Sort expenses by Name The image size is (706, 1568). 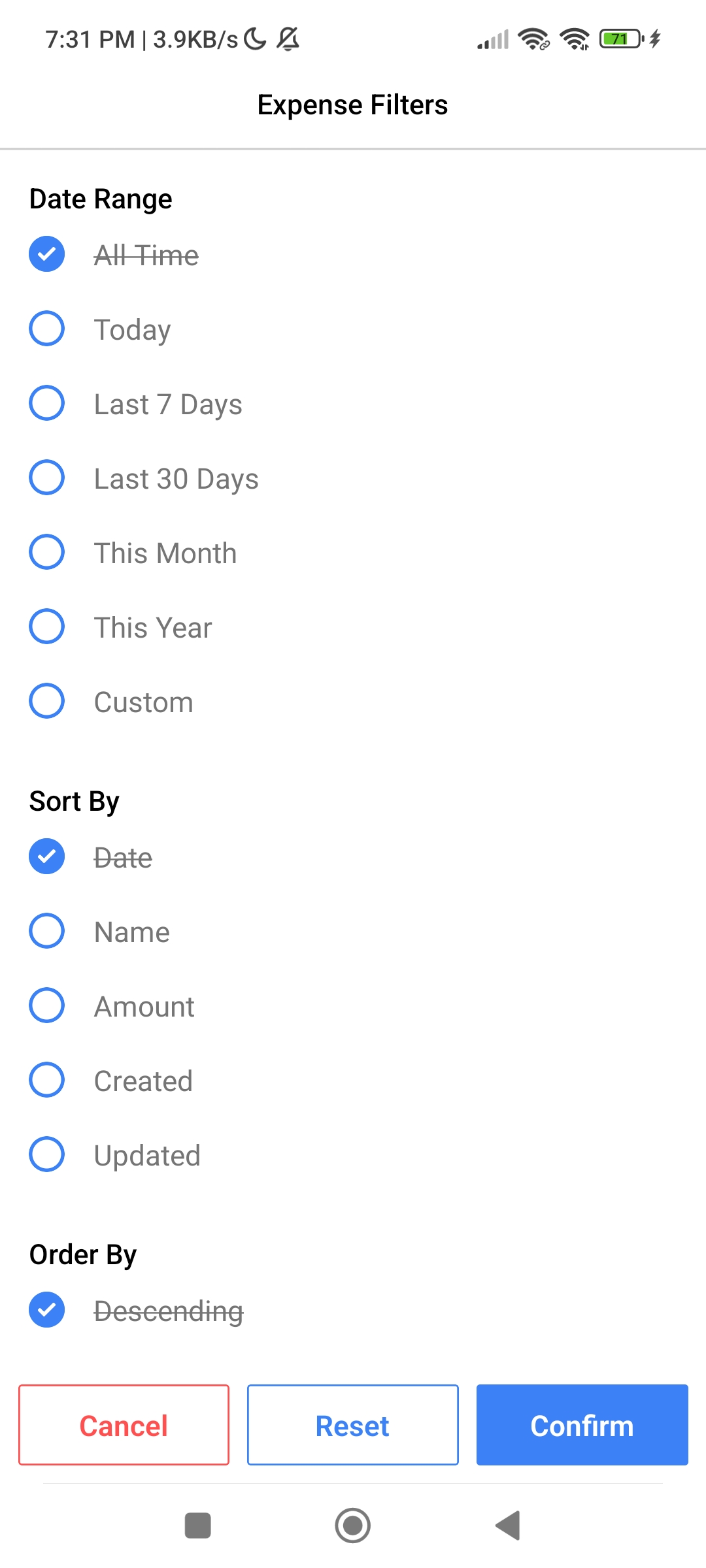[x=47, y=931]
